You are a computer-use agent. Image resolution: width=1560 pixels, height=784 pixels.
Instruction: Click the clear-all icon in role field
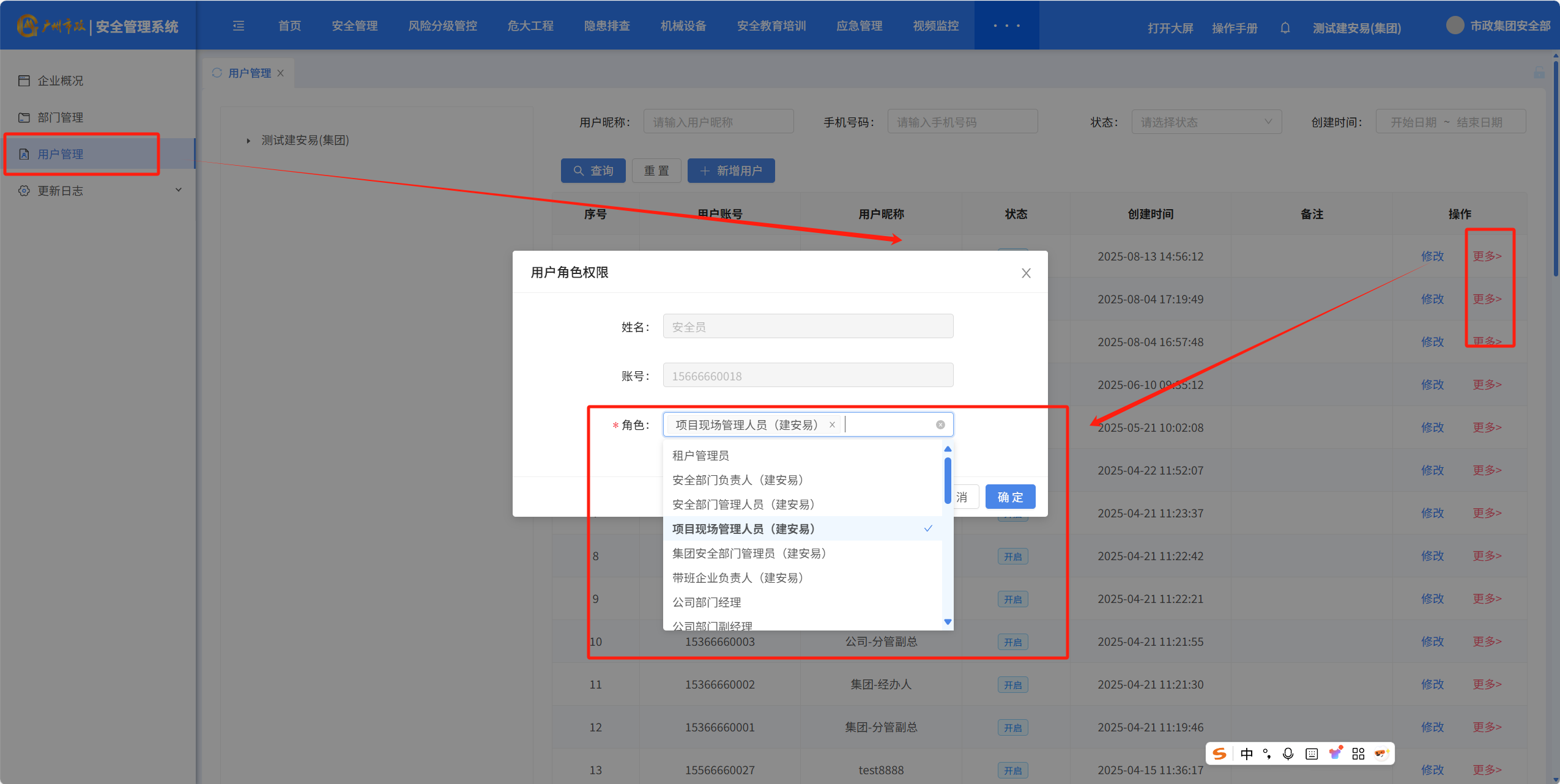coord(940,424)
